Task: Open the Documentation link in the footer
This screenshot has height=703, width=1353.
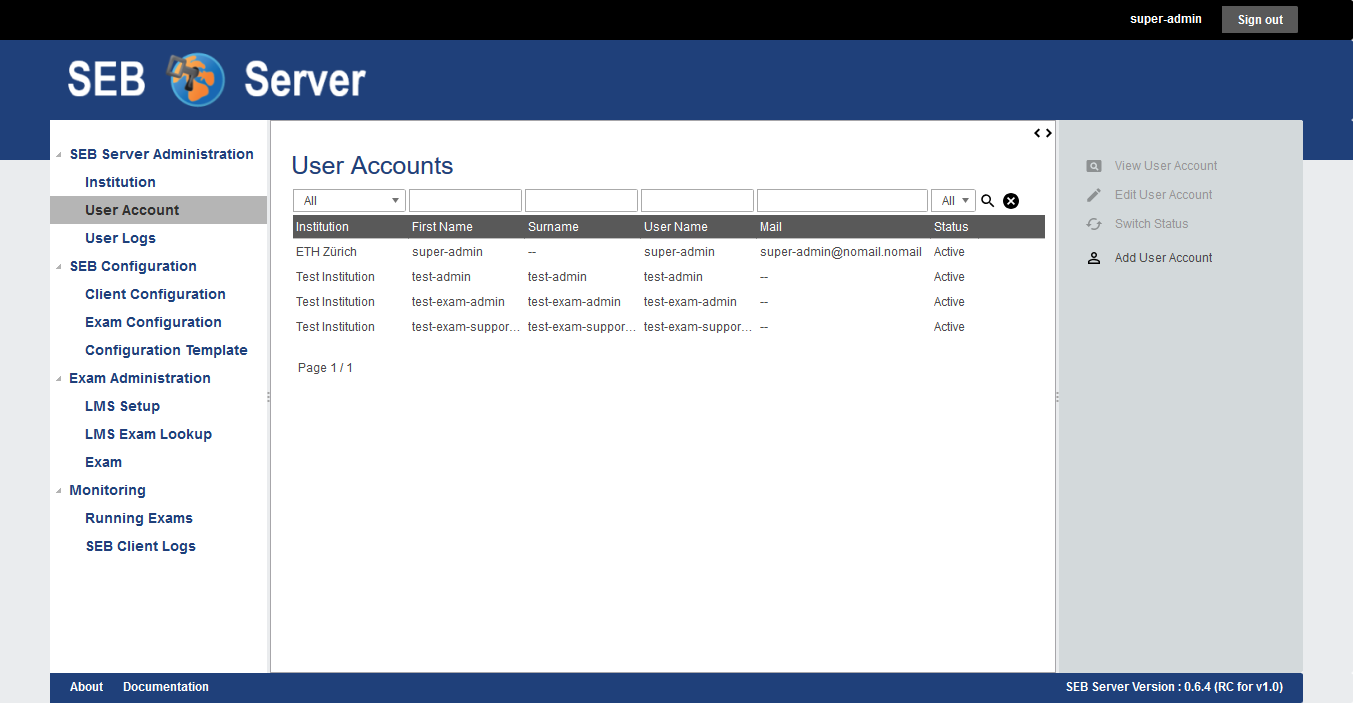Action: (166, 687)
